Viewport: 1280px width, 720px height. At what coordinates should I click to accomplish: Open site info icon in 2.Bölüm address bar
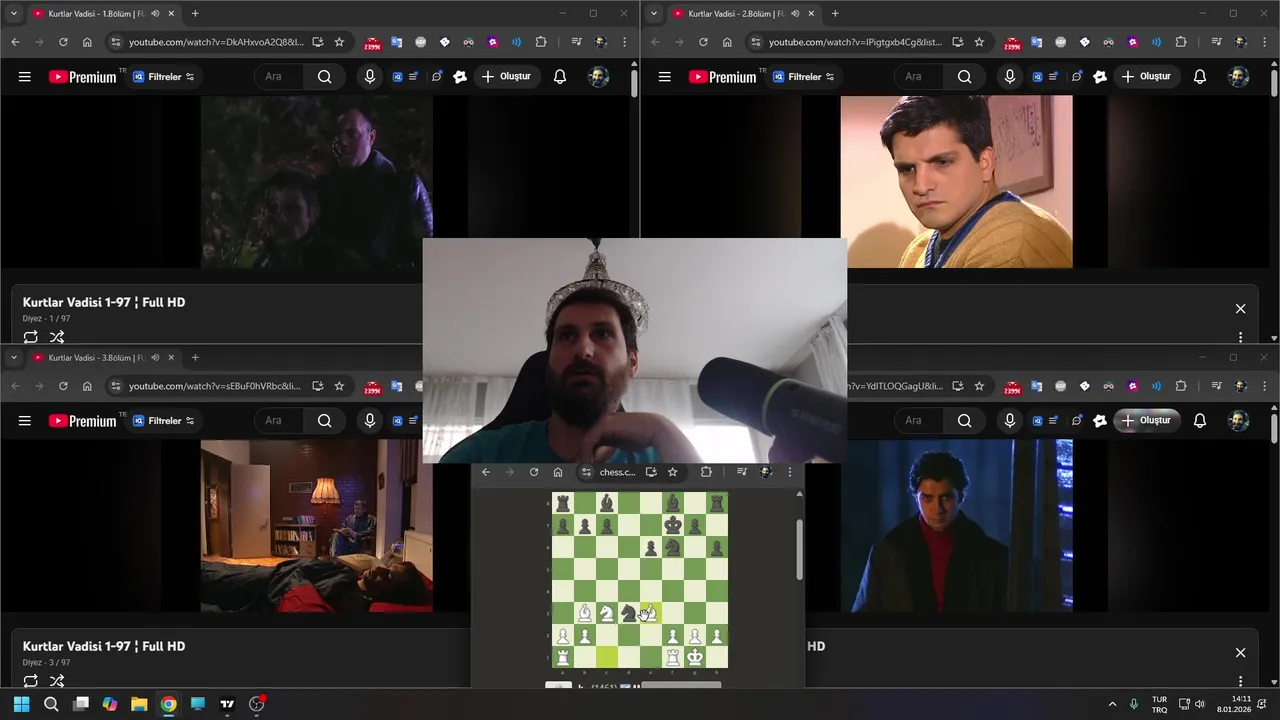click(756, 42)
